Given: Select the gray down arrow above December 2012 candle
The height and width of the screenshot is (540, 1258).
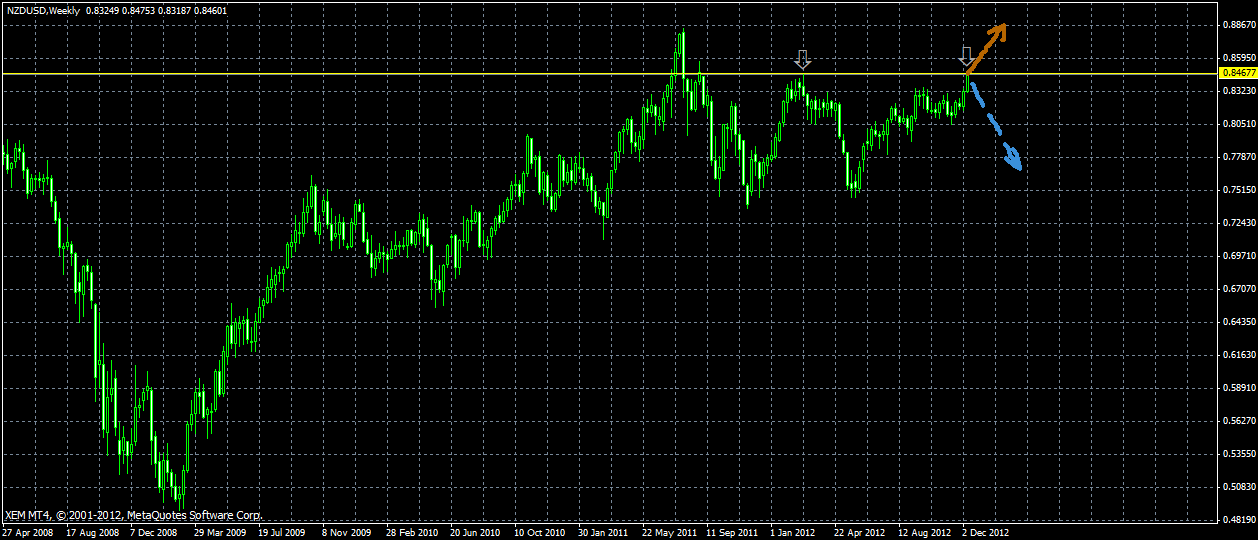Looking at the screenshot, I should pyautogui.click(x=965, y=55).
